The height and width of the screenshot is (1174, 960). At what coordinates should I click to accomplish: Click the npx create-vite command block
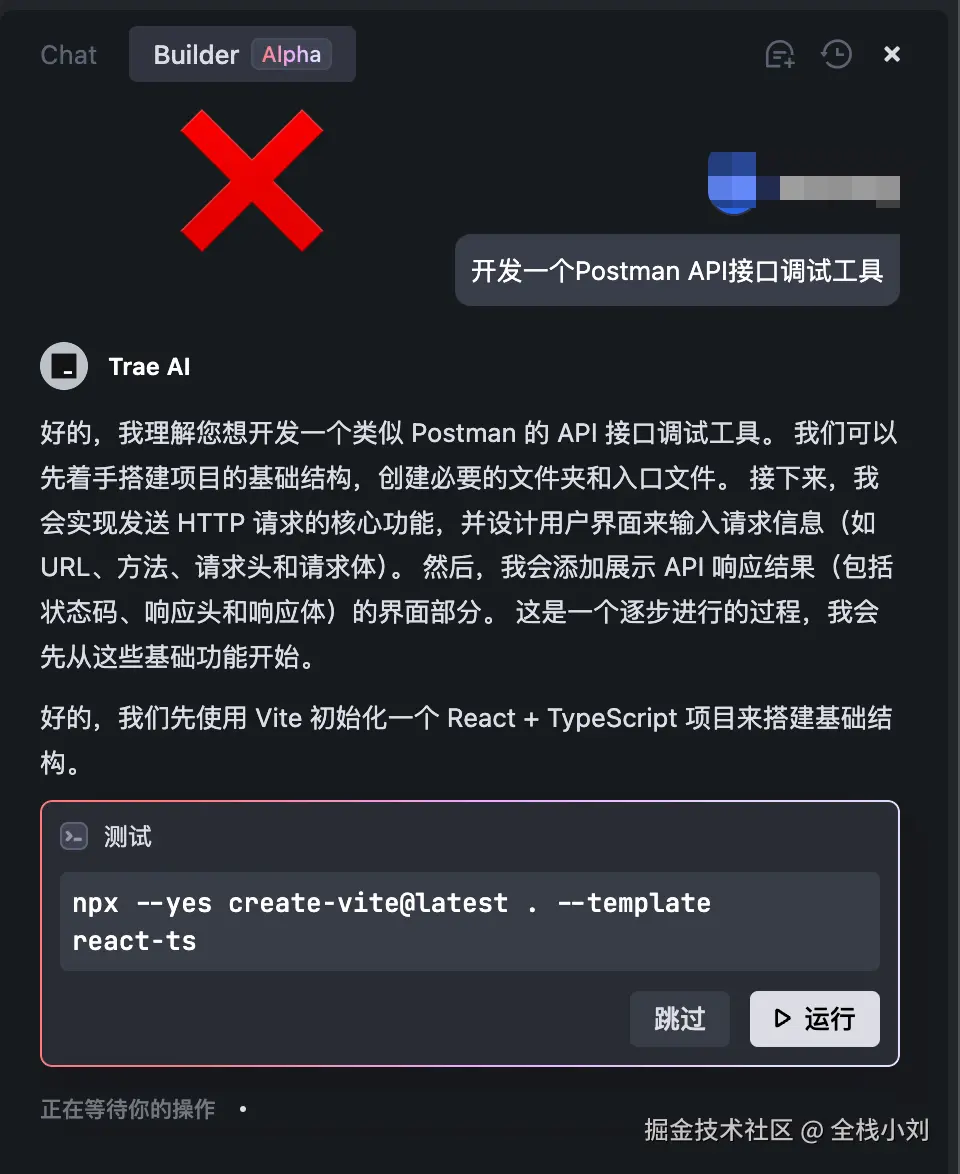tap(470, 922)
